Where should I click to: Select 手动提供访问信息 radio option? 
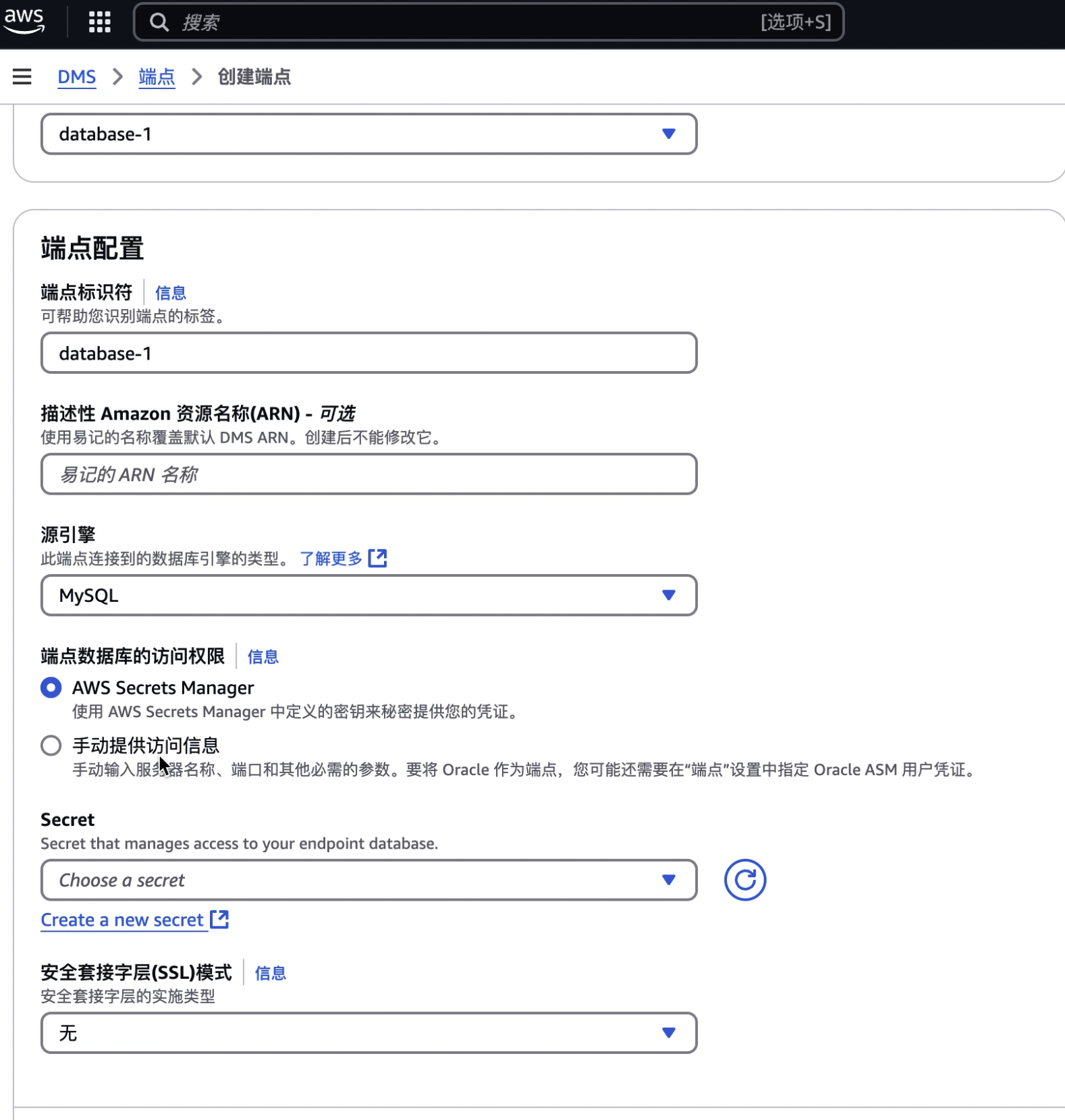coord(51,746)
